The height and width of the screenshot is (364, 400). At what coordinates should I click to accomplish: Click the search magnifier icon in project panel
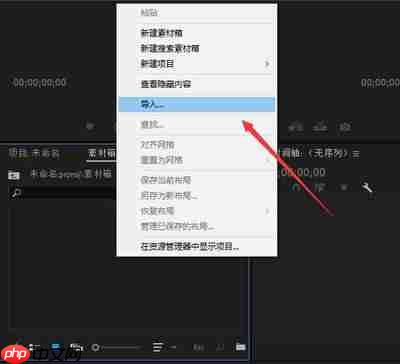coord(16,193)
